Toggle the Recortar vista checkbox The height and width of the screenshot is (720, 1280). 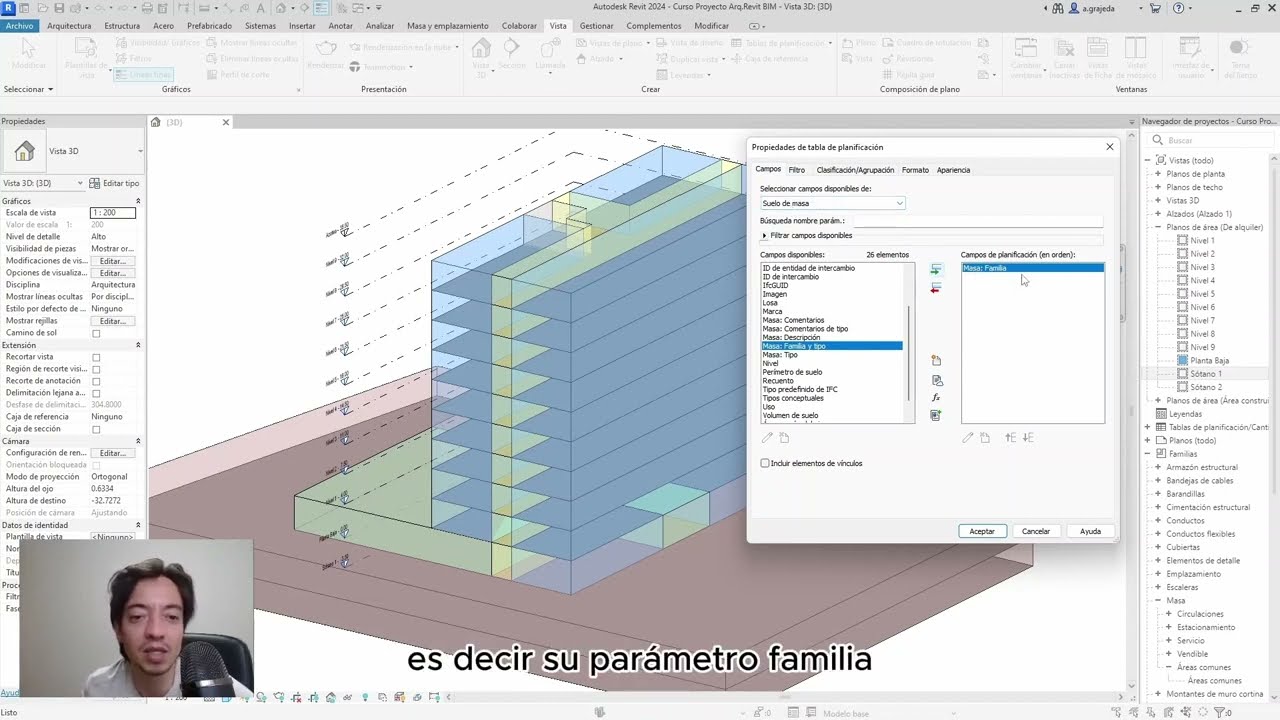[96, 357]
